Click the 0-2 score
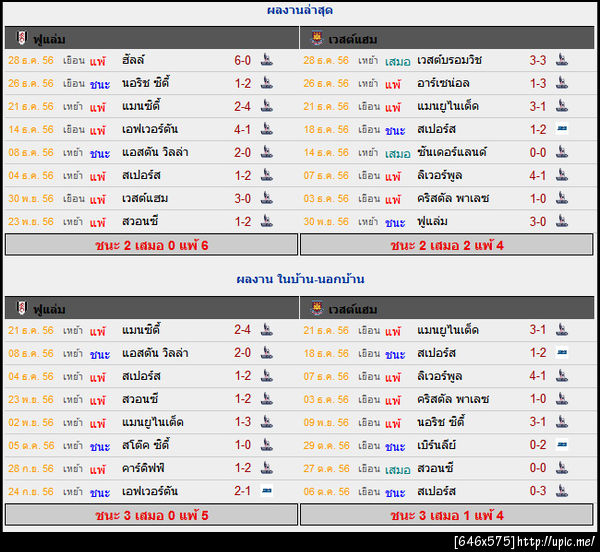 pos(538,445)
